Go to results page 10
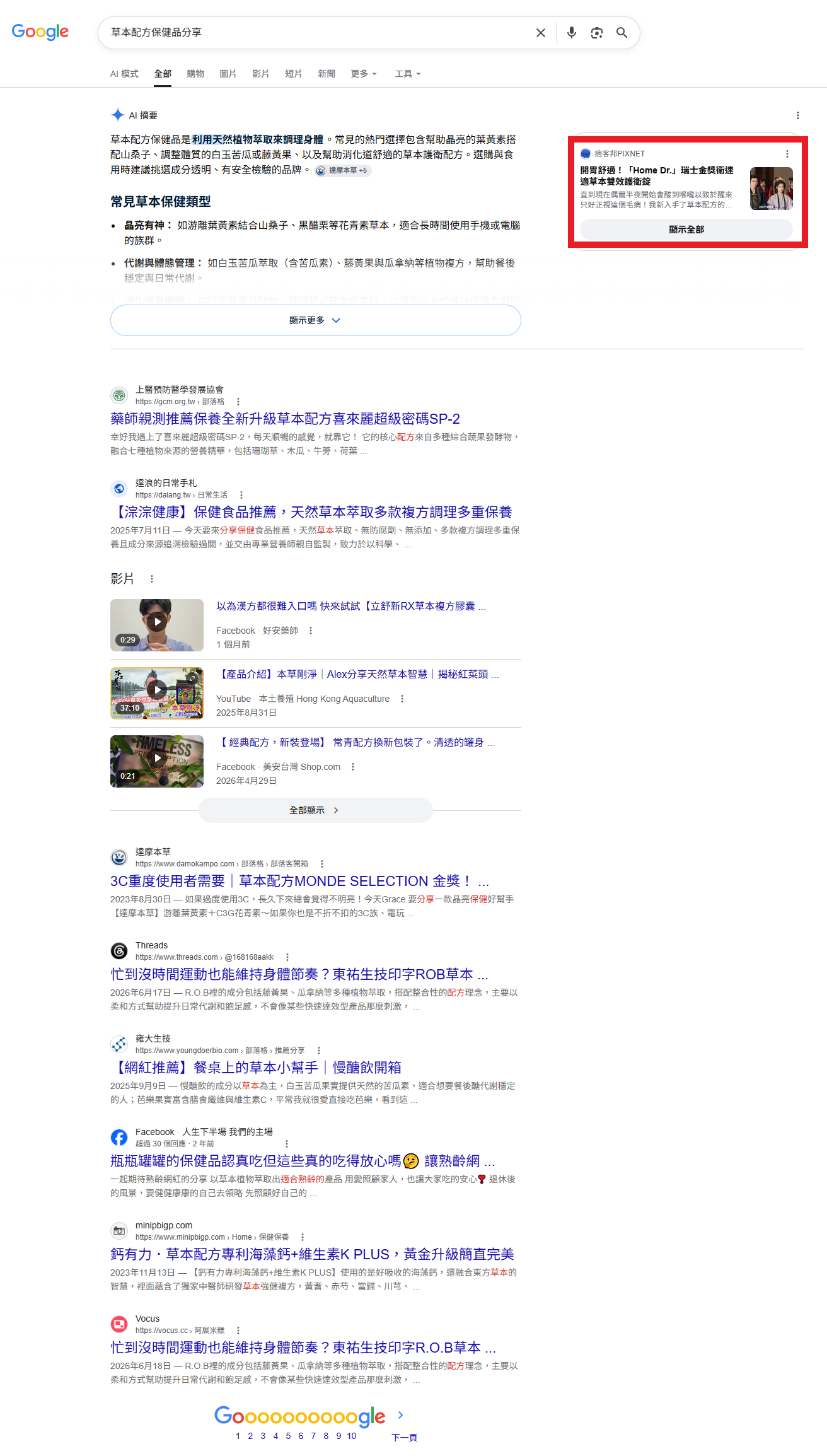Viewport: 827px width, 1456px height. click(352, 1436)
